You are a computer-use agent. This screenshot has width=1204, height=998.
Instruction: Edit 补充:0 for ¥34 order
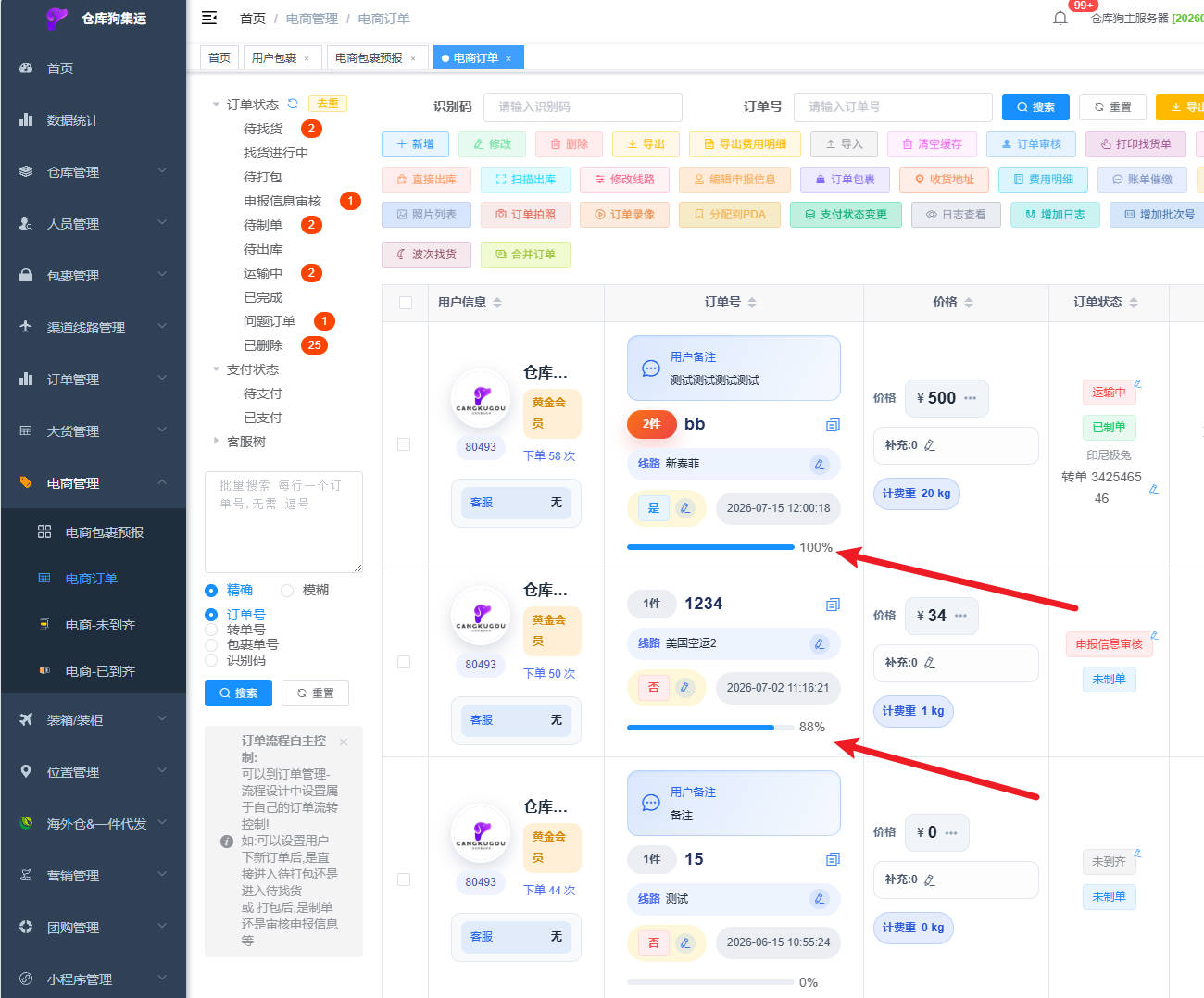tap(929, 663)
